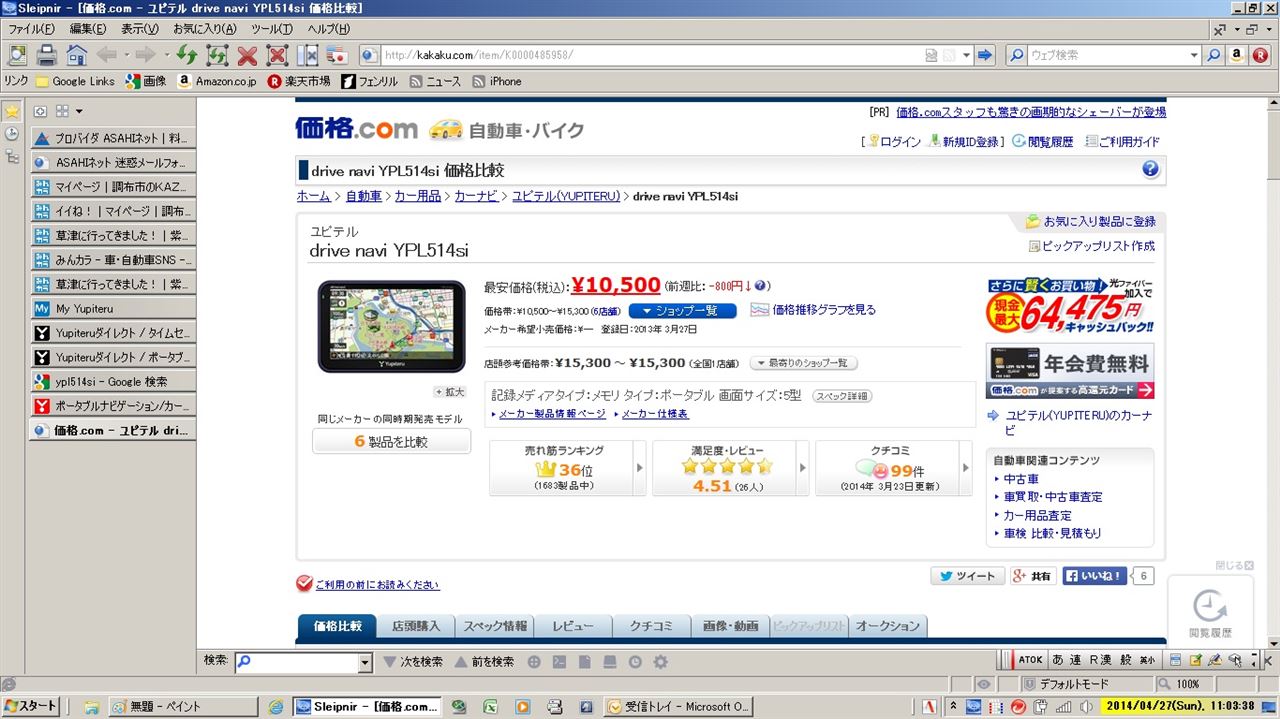Open the tab-panel view options dropdown

(x=79, y=111)
